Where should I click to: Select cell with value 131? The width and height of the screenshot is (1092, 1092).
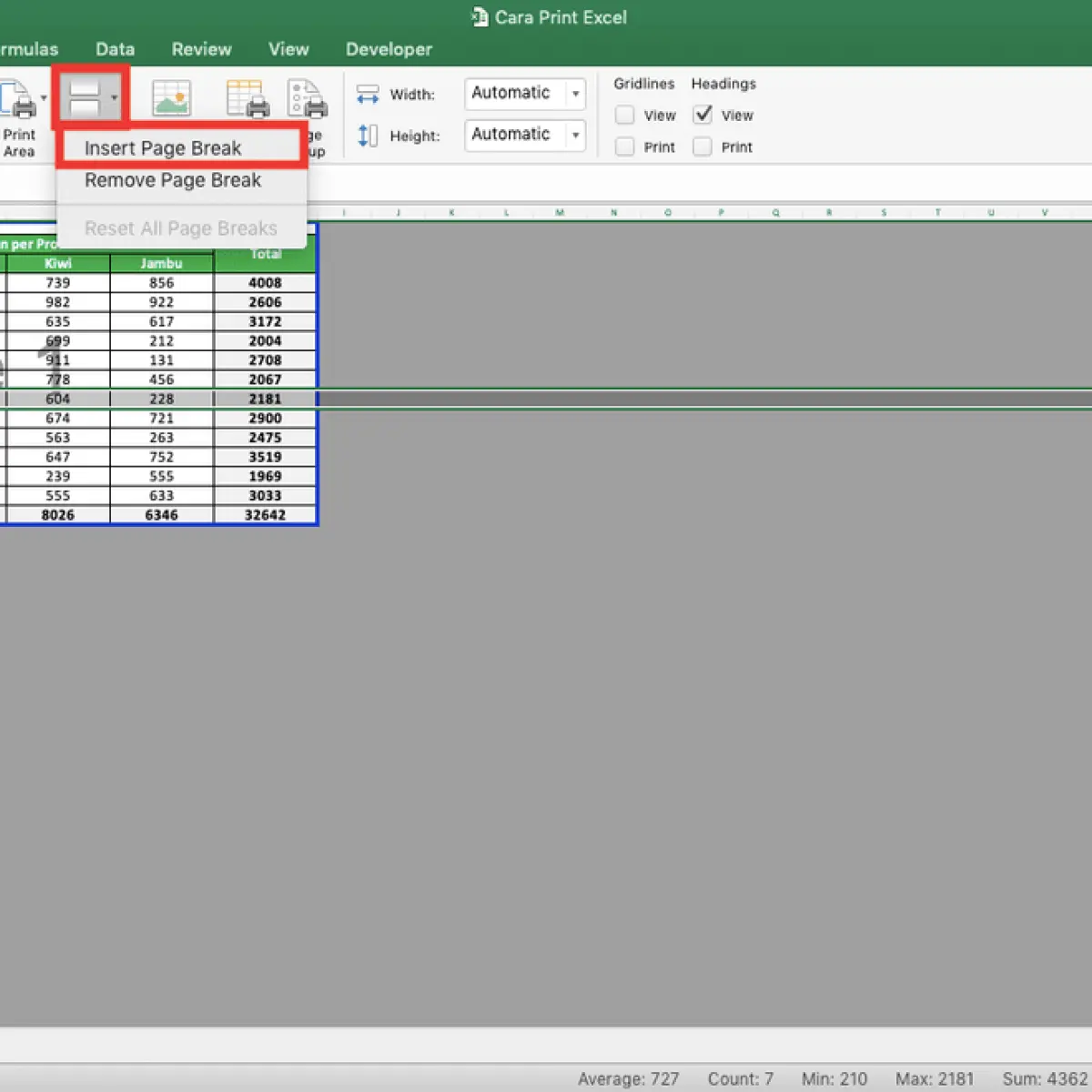pyautogui.click(x=162, y=359)
